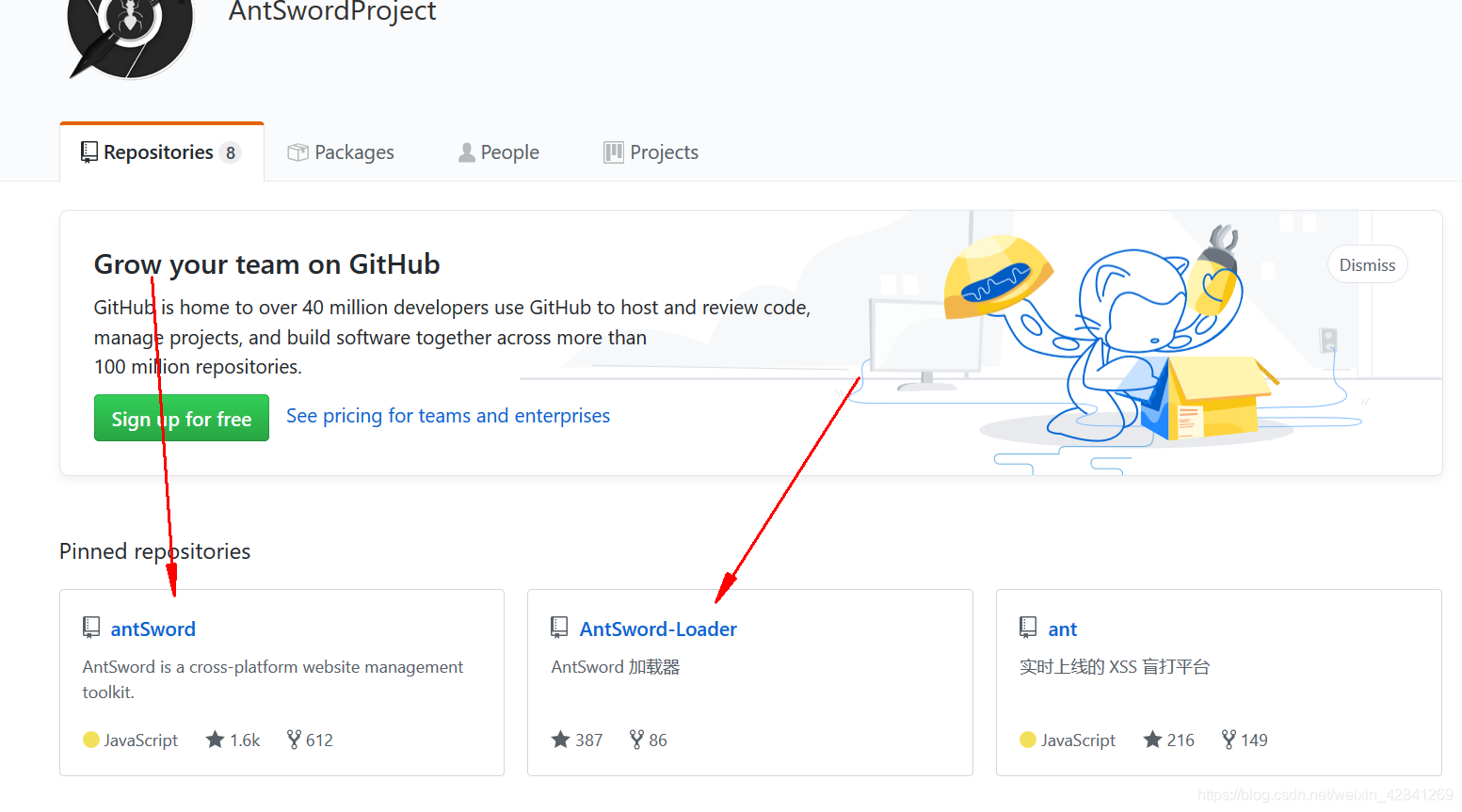This screenshot has height=812, width=1462.
Task: Click the JavaScript language dot on ant card
Action: (x=1028, y=740)
